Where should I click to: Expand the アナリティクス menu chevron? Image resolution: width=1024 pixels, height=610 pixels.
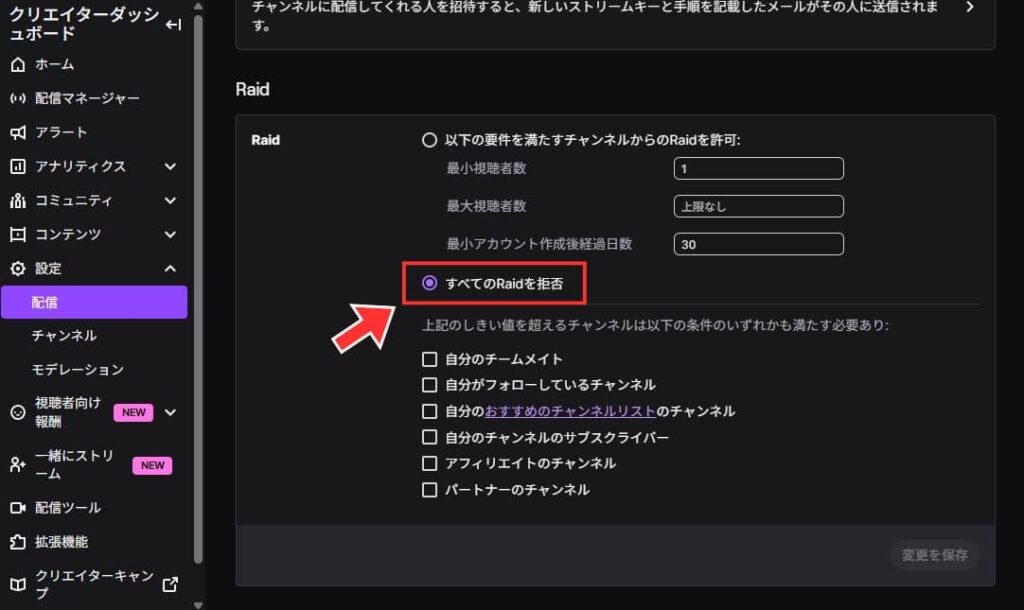(170, 167)
